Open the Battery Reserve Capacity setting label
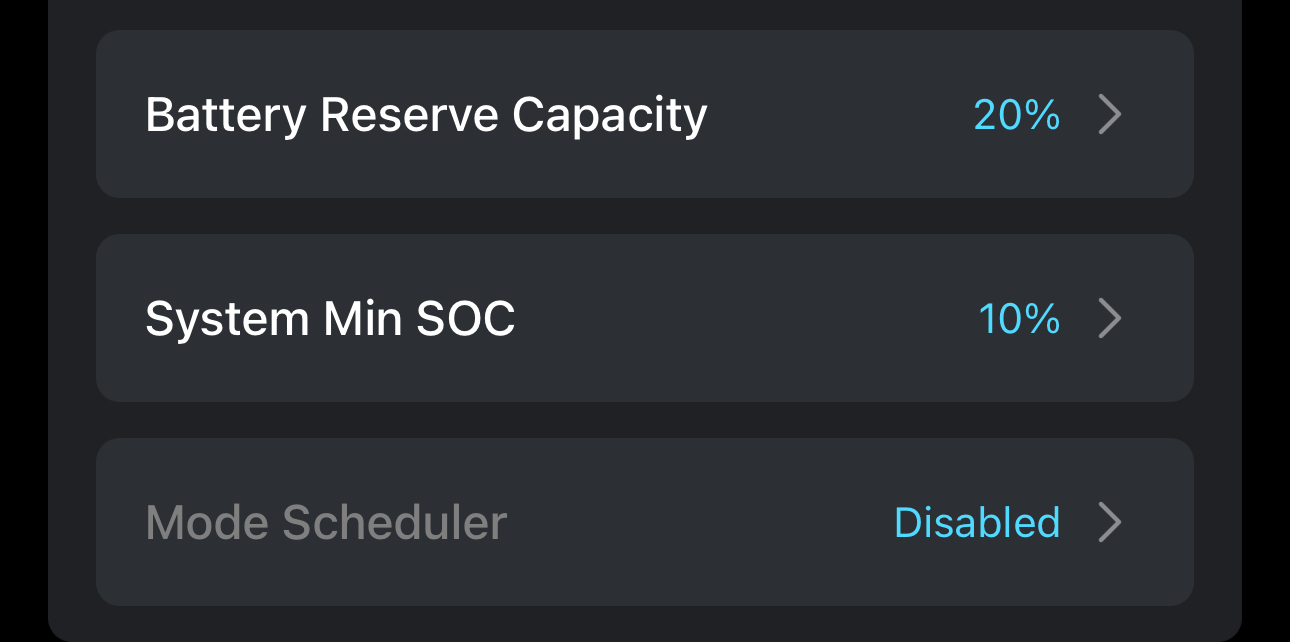The image size is (1290, 642). click(x=426, y=115)
